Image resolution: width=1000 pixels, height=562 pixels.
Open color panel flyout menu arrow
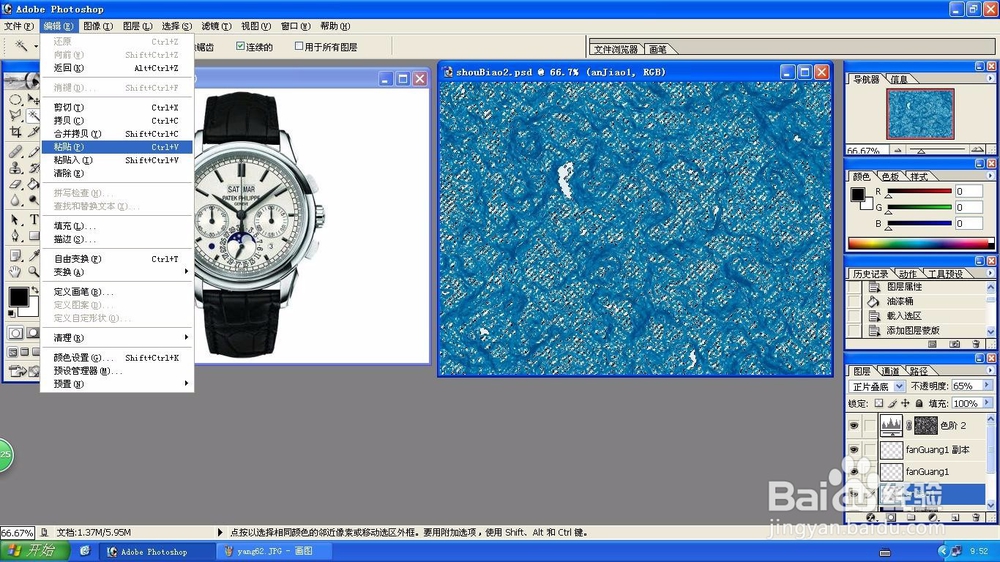tap(990, 176)
